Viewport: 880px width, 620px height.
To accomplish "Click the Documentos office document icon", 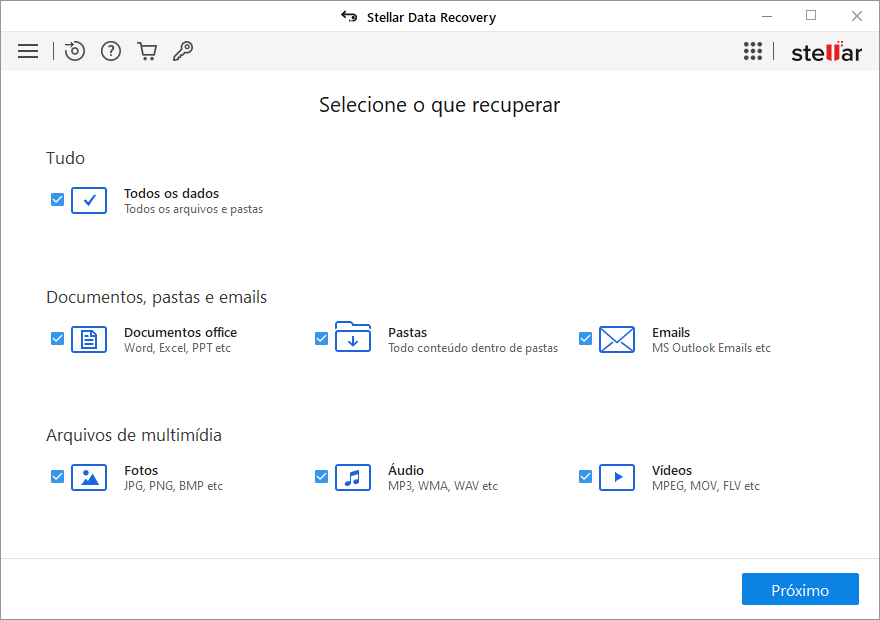I will [x=89, y=339].
